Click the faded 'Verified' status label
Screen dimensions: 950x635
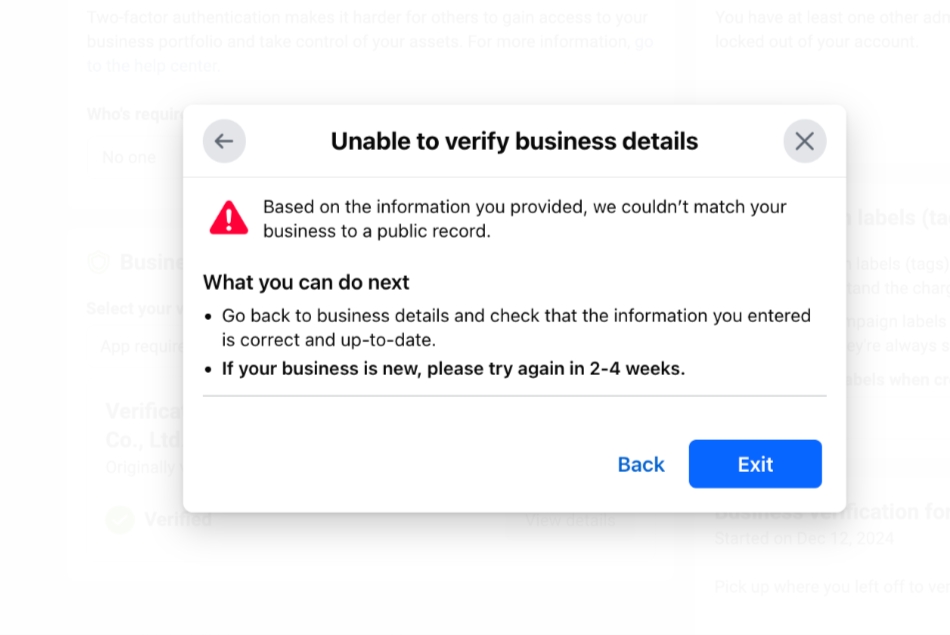[178, 519]
